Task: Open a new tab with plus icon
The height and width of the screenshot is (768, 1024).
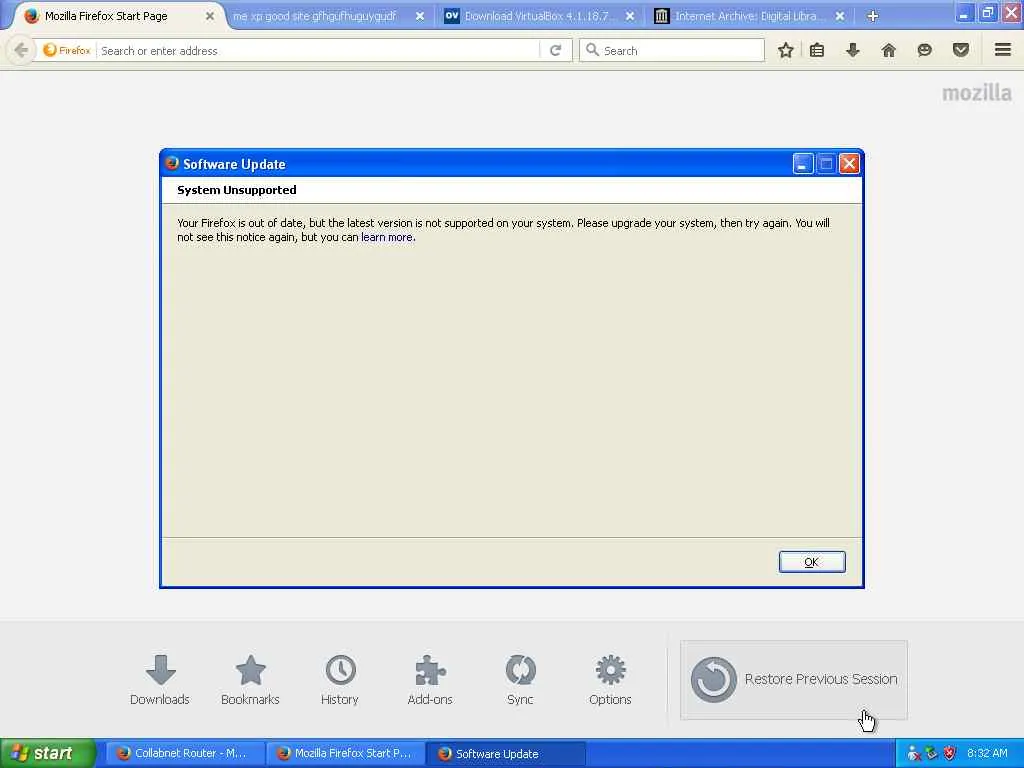Action: pyautogui.click(x=872, y=16)
